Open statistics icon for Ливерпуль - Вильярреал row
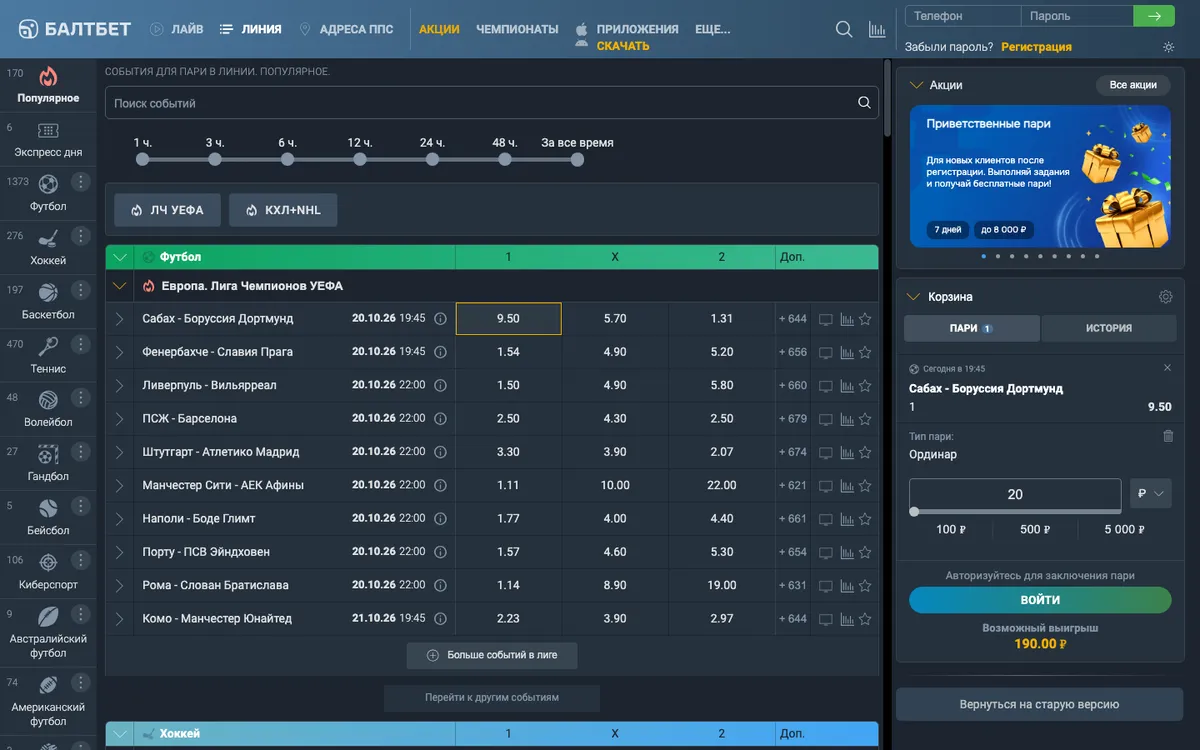 click(x=847, y=385)
